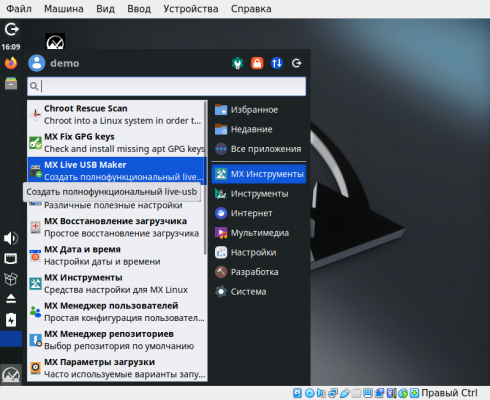
Task: Launch MX Fix GPG keys
Action: pos(117,143)
